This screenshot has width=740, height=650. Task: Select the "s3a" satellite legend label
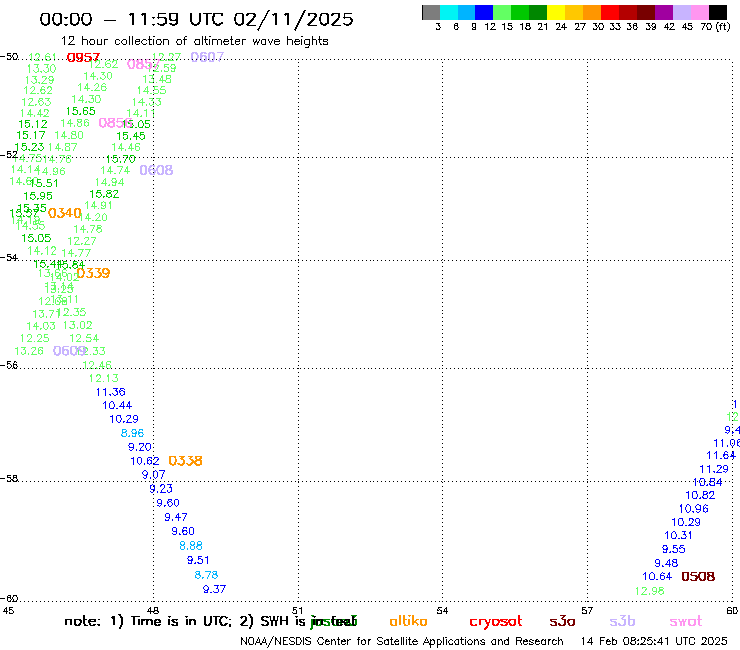(x=562, y=622)
